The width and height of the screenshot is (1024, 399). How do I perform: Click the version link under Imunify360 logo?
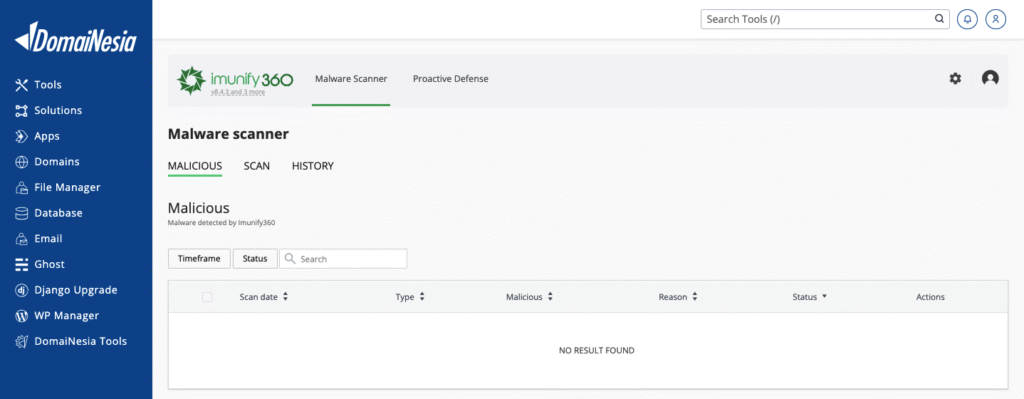237,93
